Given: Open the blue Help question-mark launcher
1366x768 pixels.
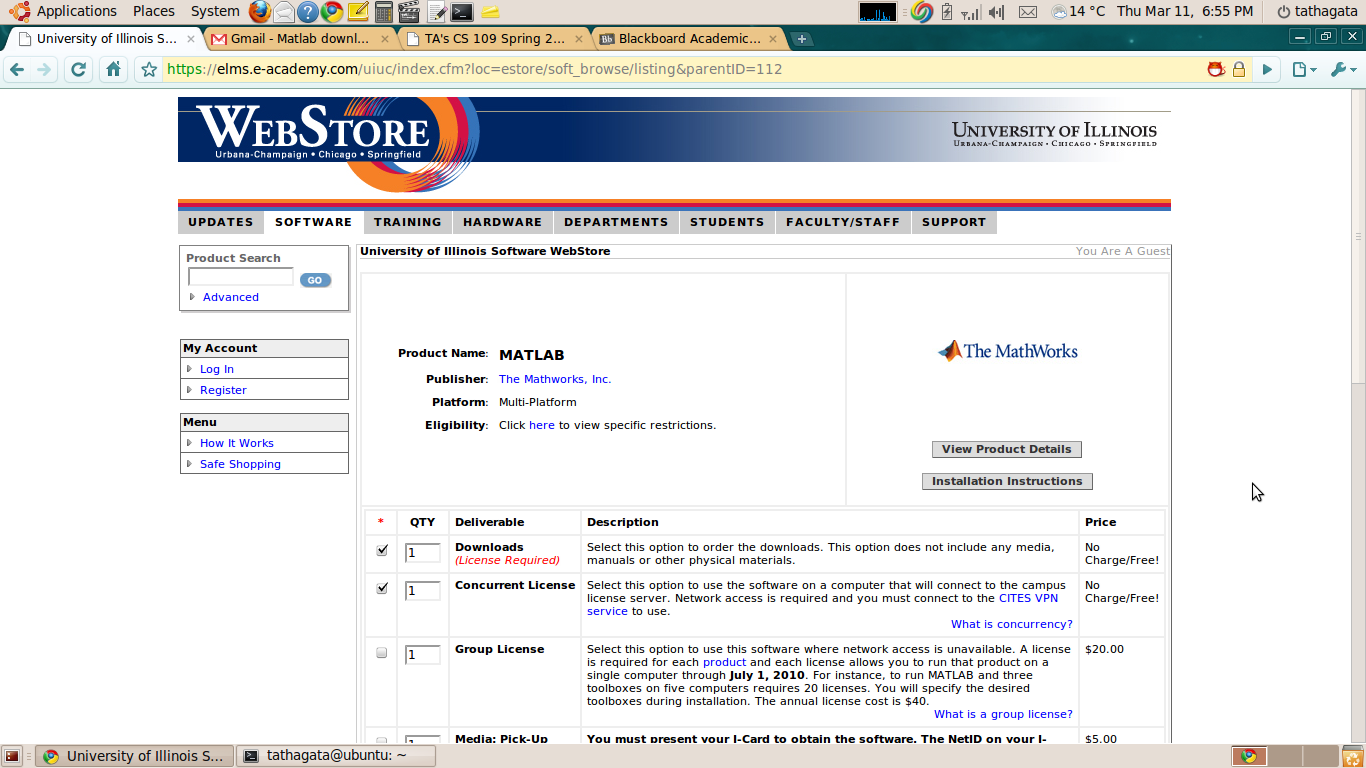Looking at the screenshot, I should pyautogui.click(x=308, y=12).
